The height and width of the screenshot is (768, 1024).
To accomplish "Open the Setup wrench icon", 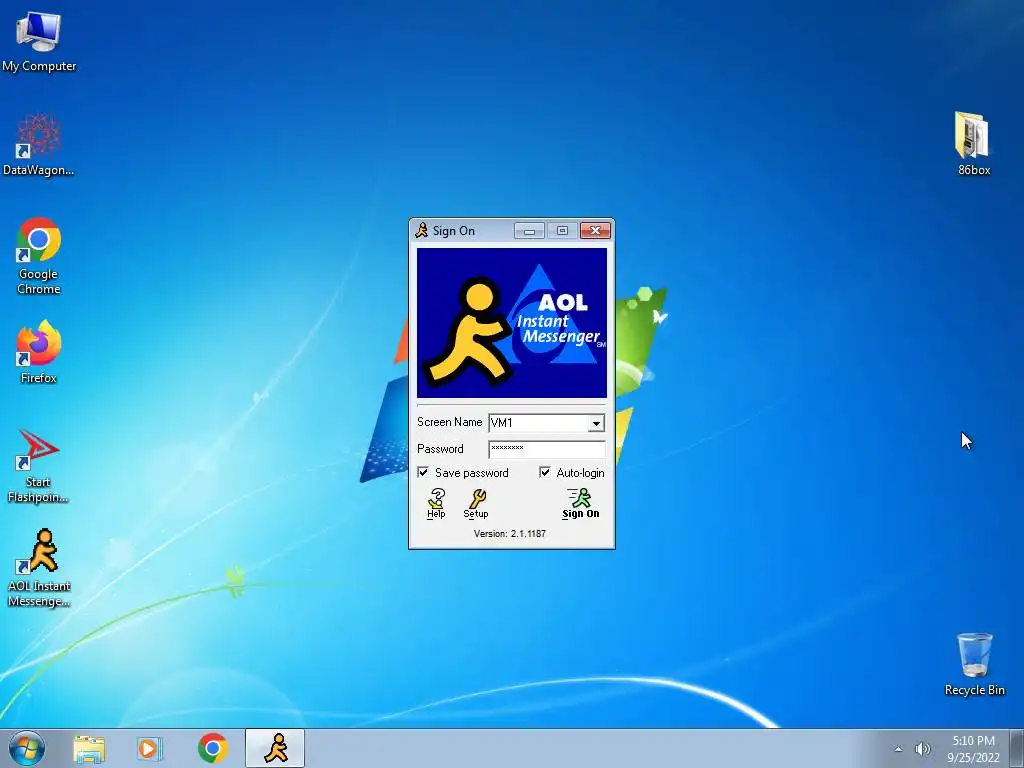I will click(476, 504).
